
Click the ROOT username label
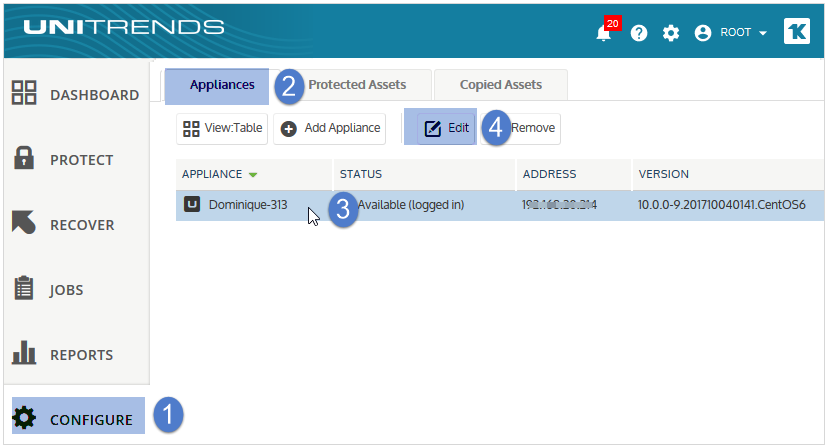[735, 33]
